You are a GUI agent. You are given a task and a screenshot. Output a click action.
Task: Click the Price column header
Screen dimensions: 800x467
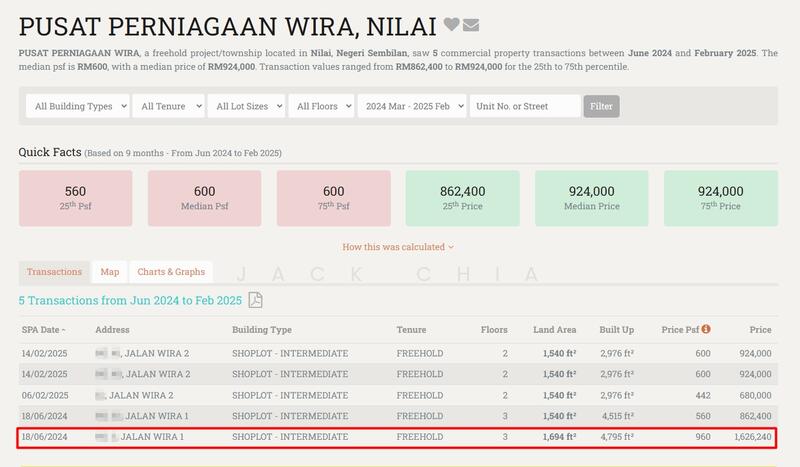coord(760,329)
